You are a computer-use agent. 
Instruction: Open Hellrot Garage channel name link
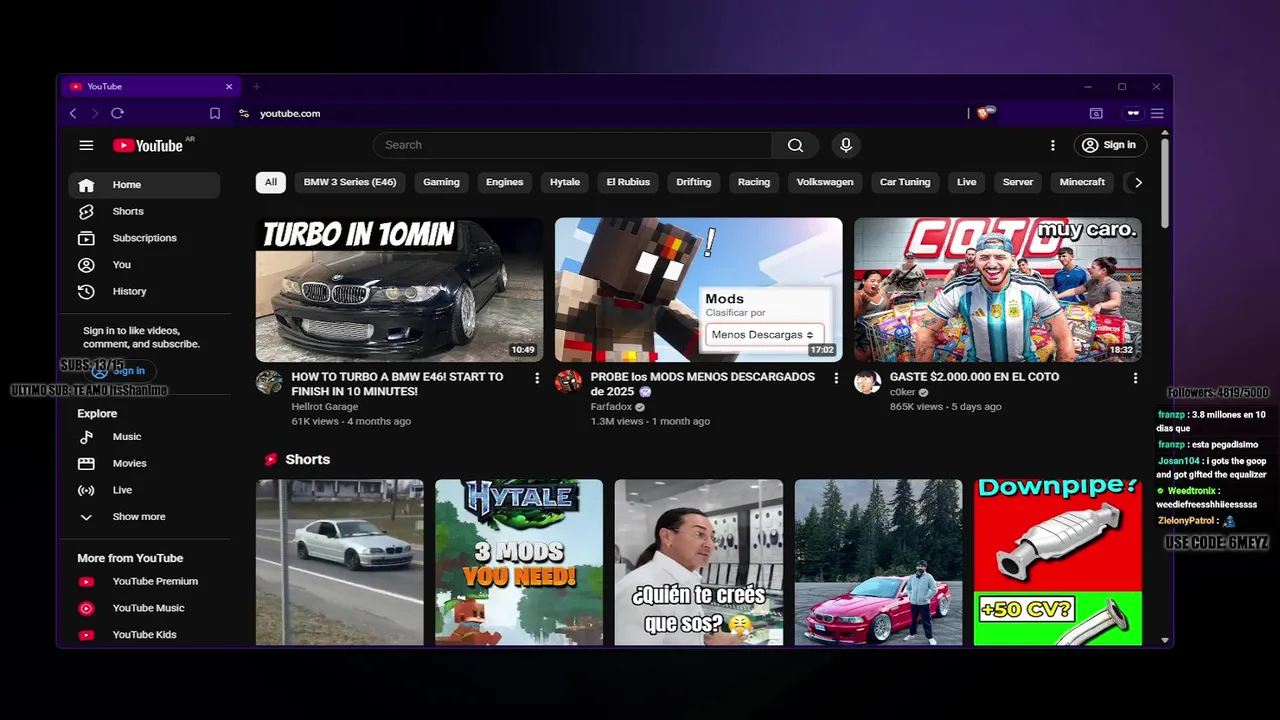pos(325,407)
